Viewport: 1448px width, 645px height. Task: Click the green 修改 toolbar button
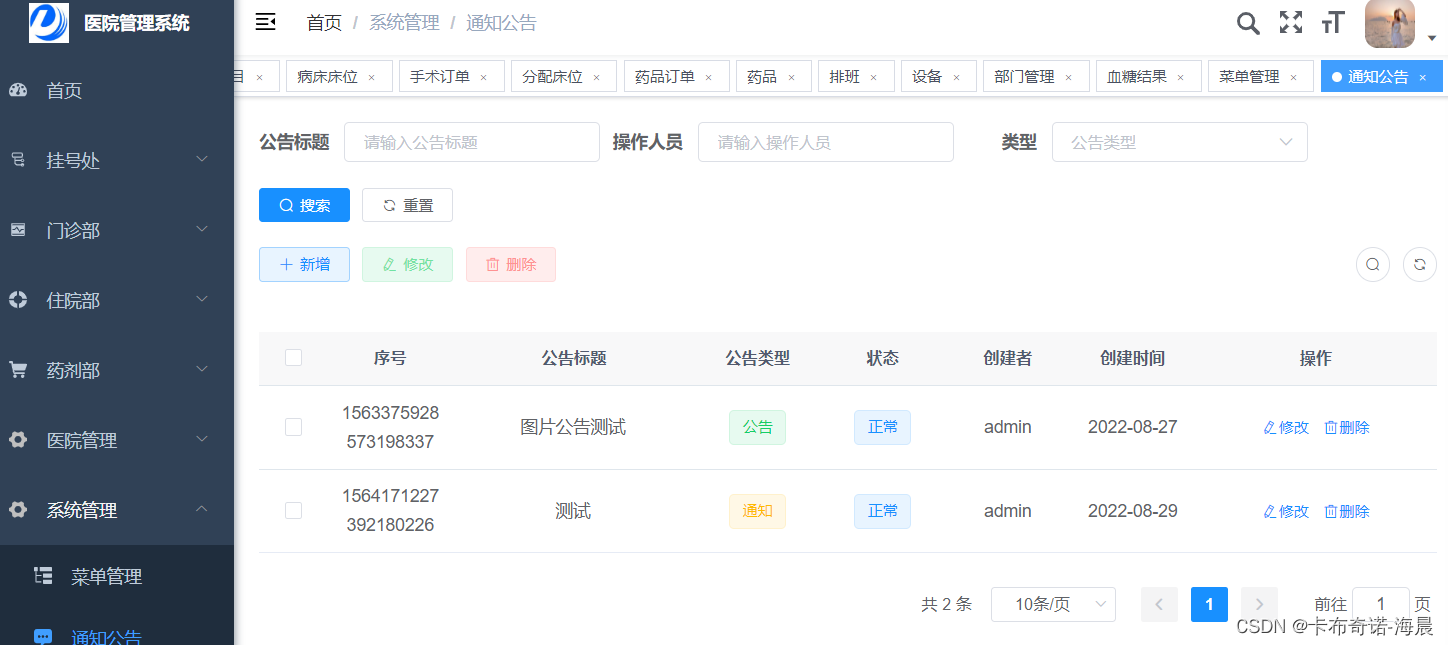(407, 265)
